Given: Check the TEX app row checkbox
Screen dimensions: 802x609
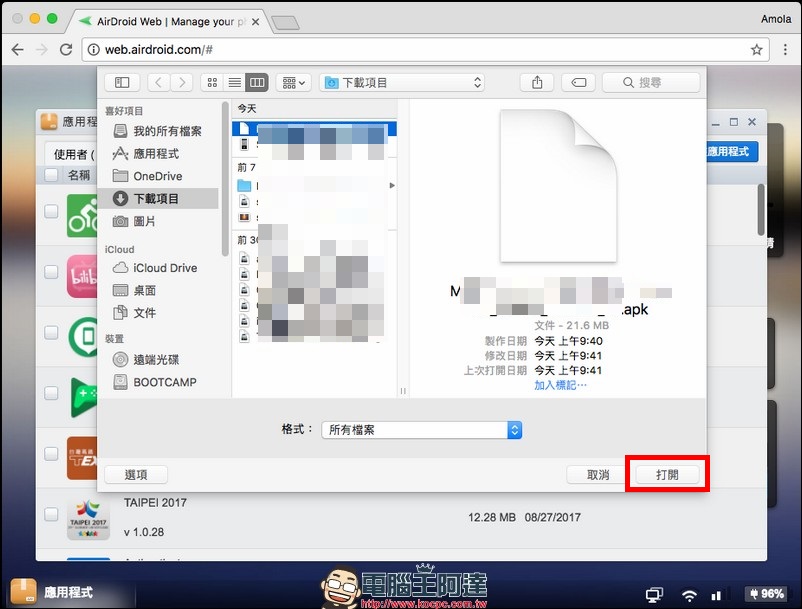Looking at the screenshot, I should [x=51, y=454].
